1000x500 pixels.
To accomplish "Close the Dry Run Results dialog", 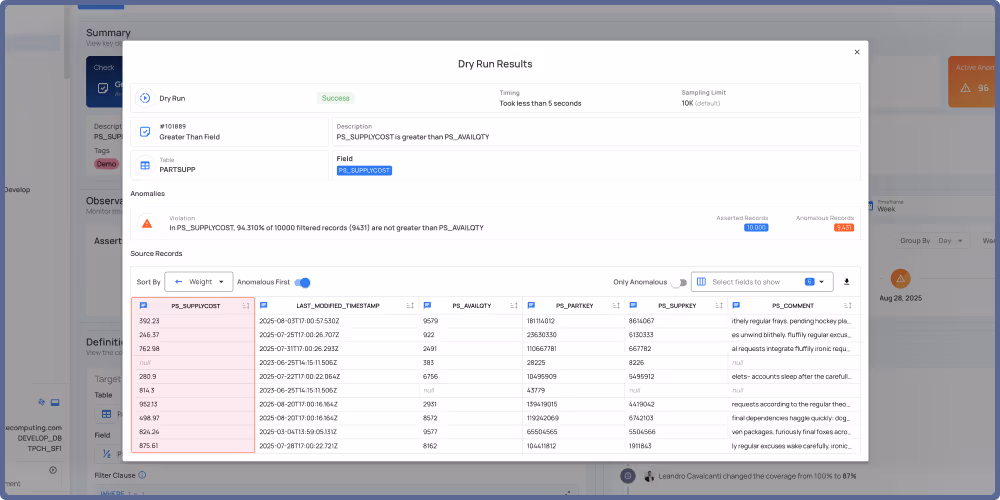I will (x=857, y=52).
